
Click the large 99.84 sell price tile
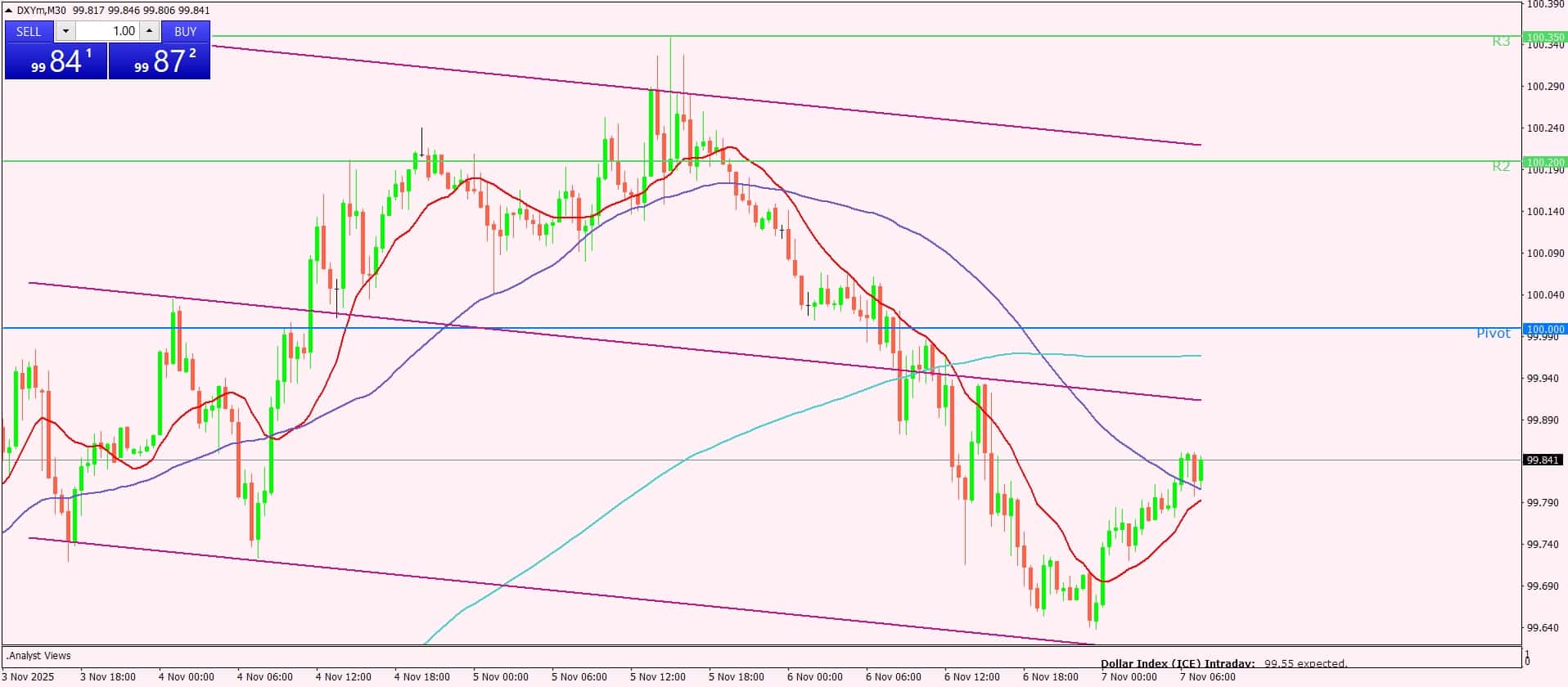point(56,61)
